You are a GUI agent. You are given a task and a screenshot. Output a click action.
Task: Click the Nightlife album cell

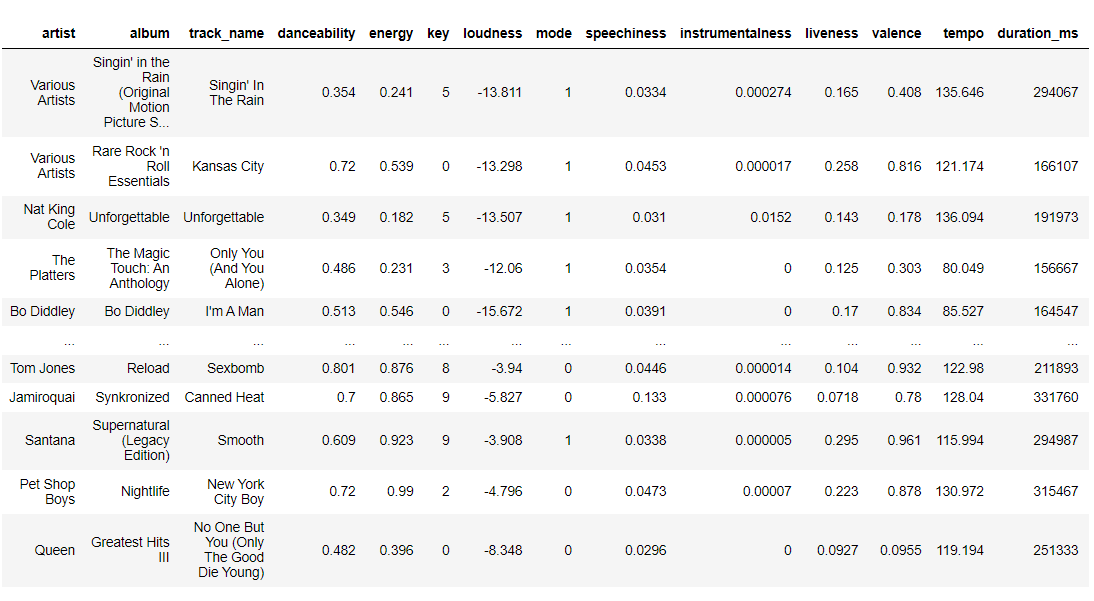coord(145,491)
